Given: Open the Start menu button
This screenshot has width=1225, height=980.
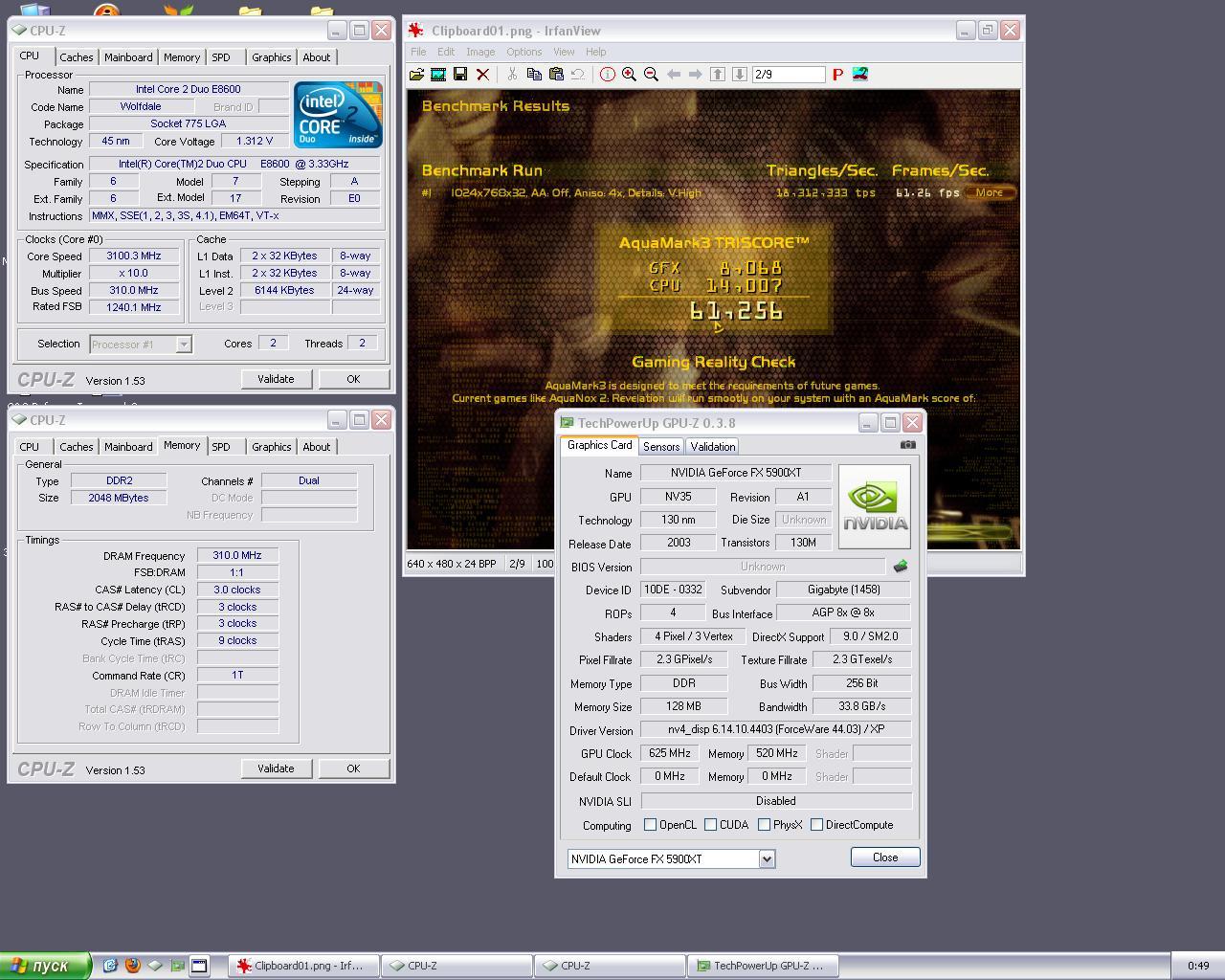Looking at the screenshot, I should pos(45,966).
